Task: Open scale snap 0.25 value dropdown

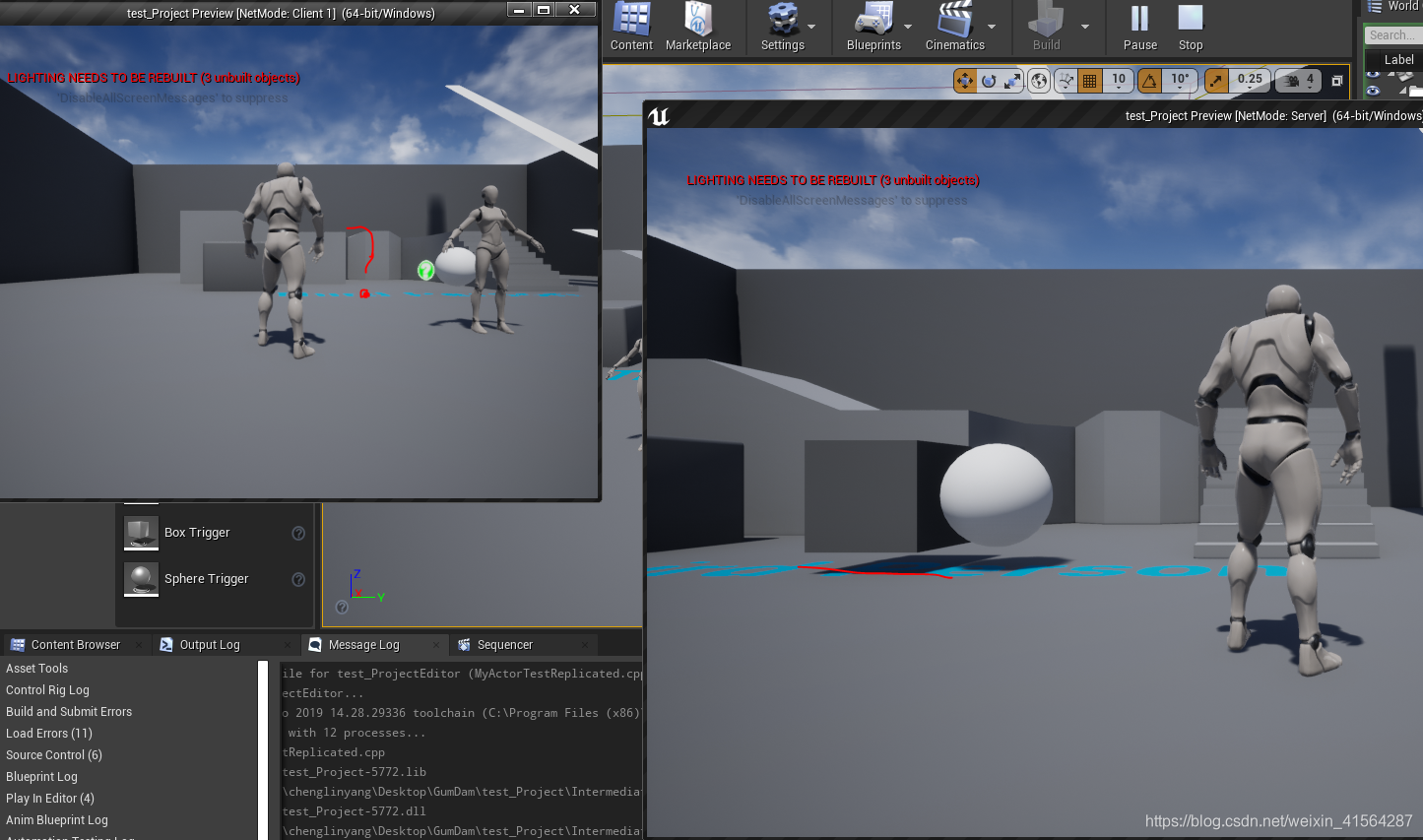Action: [x=1250, y=81]
